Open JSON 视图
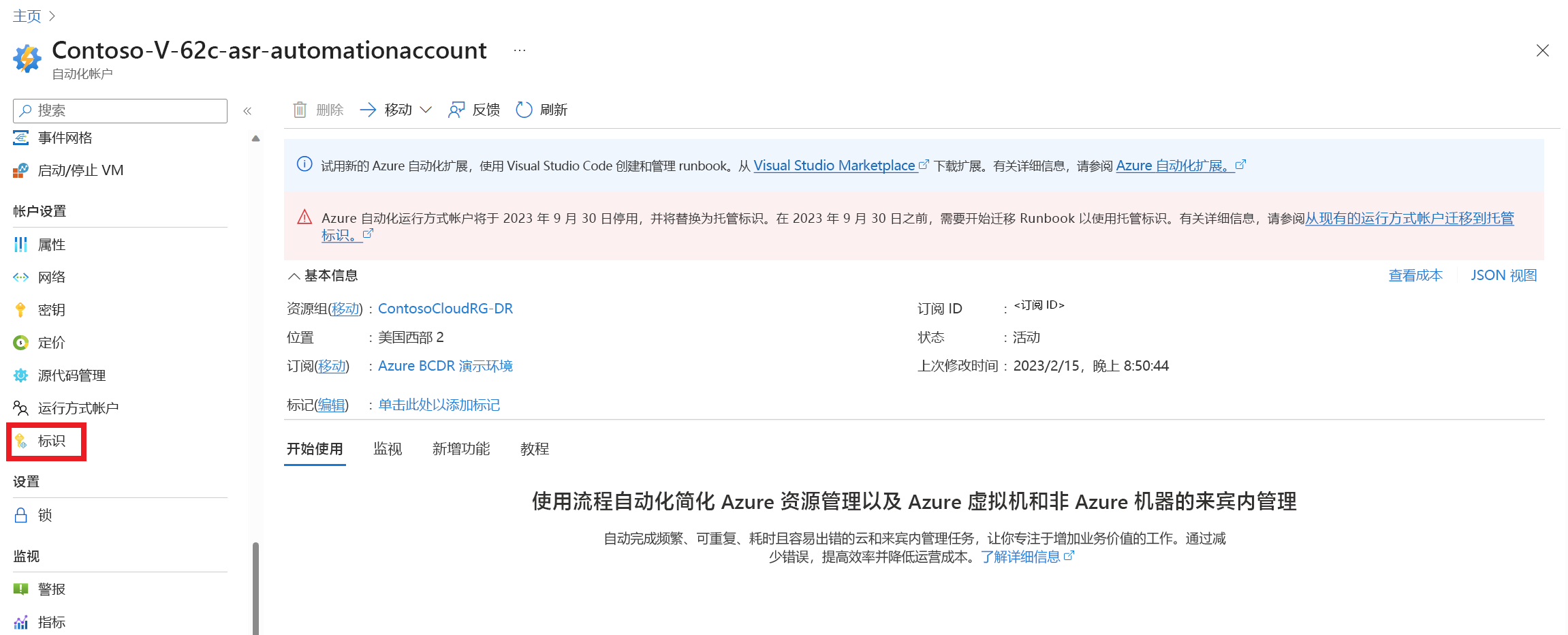The height and width of the screenshot is (635, 1568). [x=1503, y=275]
